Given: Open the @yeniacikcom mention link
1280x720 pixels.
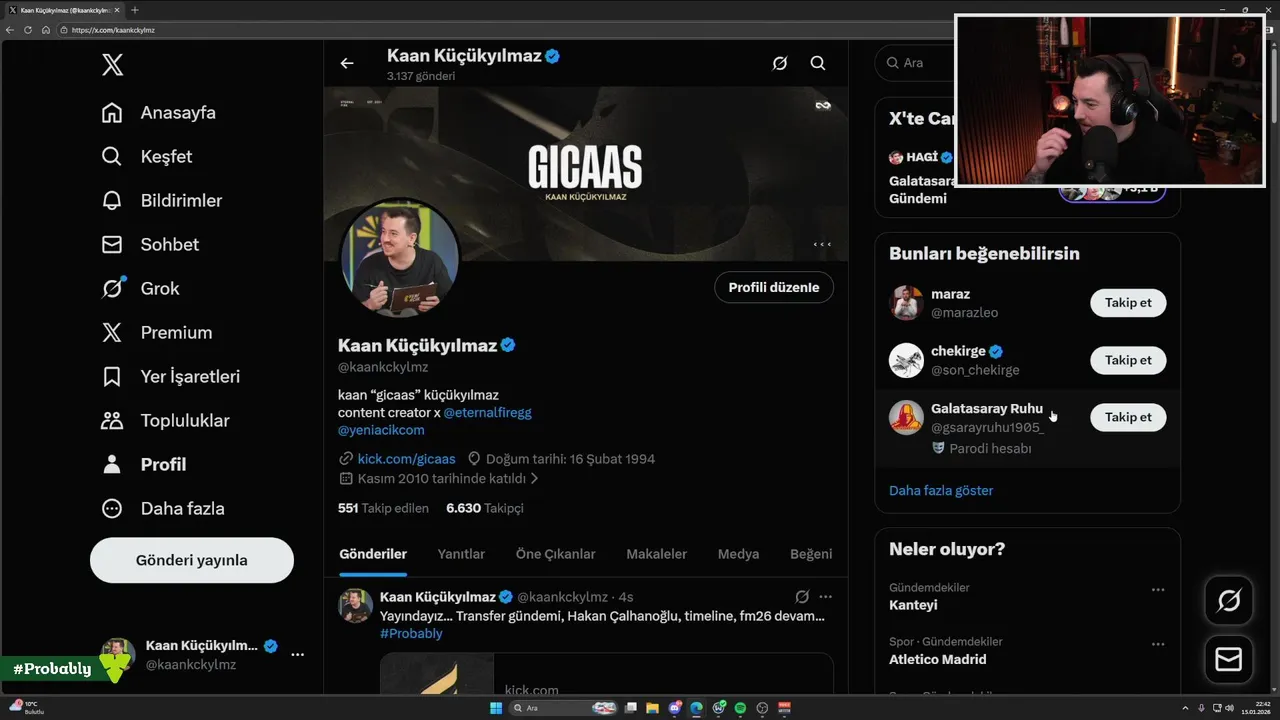Looking at the screenshot, I should (381, 430).
